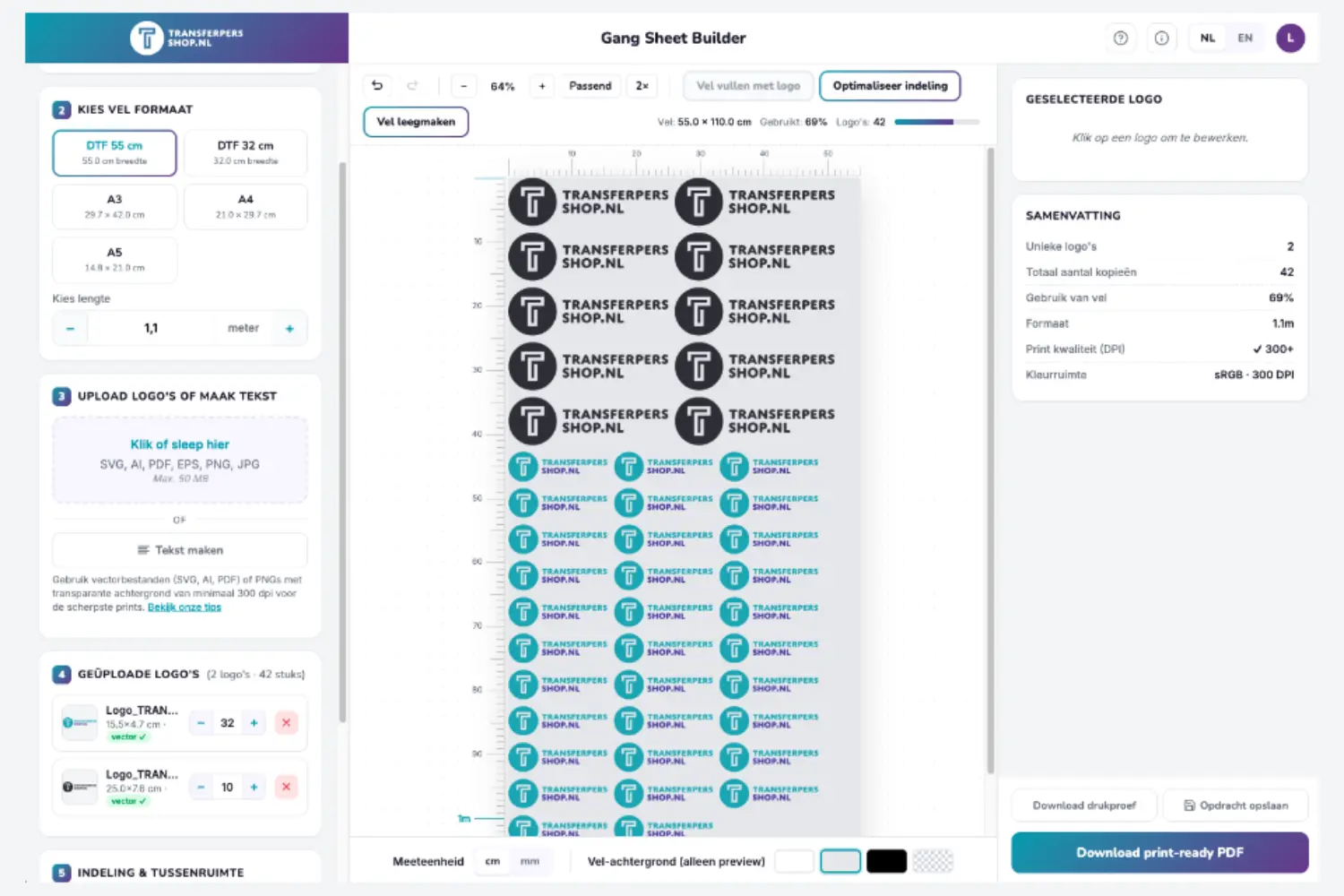The width and height of the screenshot is (1344, 896).
Task: Open the Bekijk onze tips link
Action: 185,607
